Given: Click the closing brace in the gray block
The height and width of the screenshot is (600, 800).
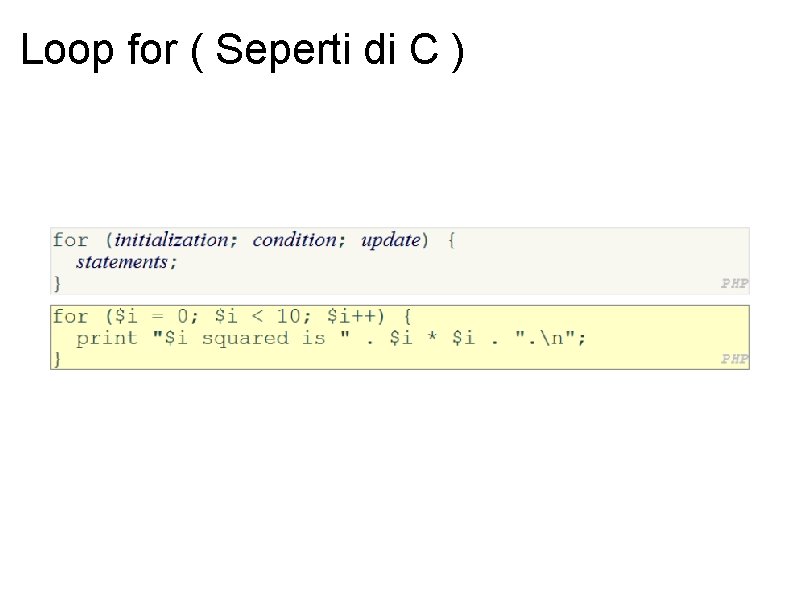Looking at the screenshot, I should [57, 283].
